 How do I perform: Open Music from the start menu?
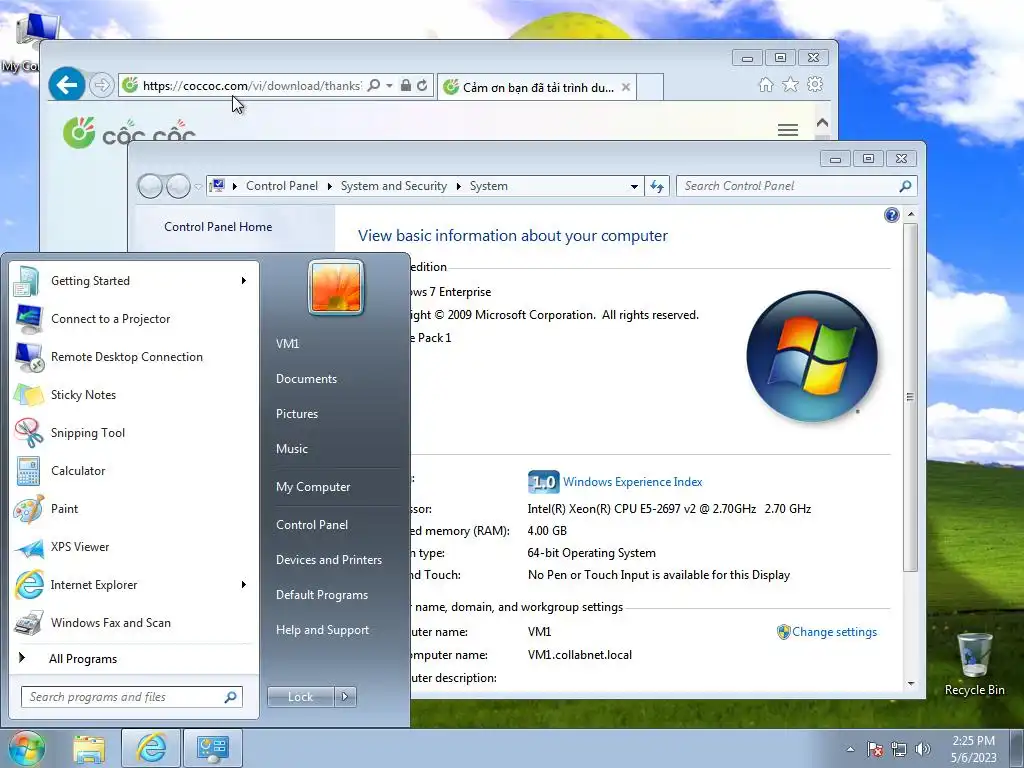(x=292, y=449)
